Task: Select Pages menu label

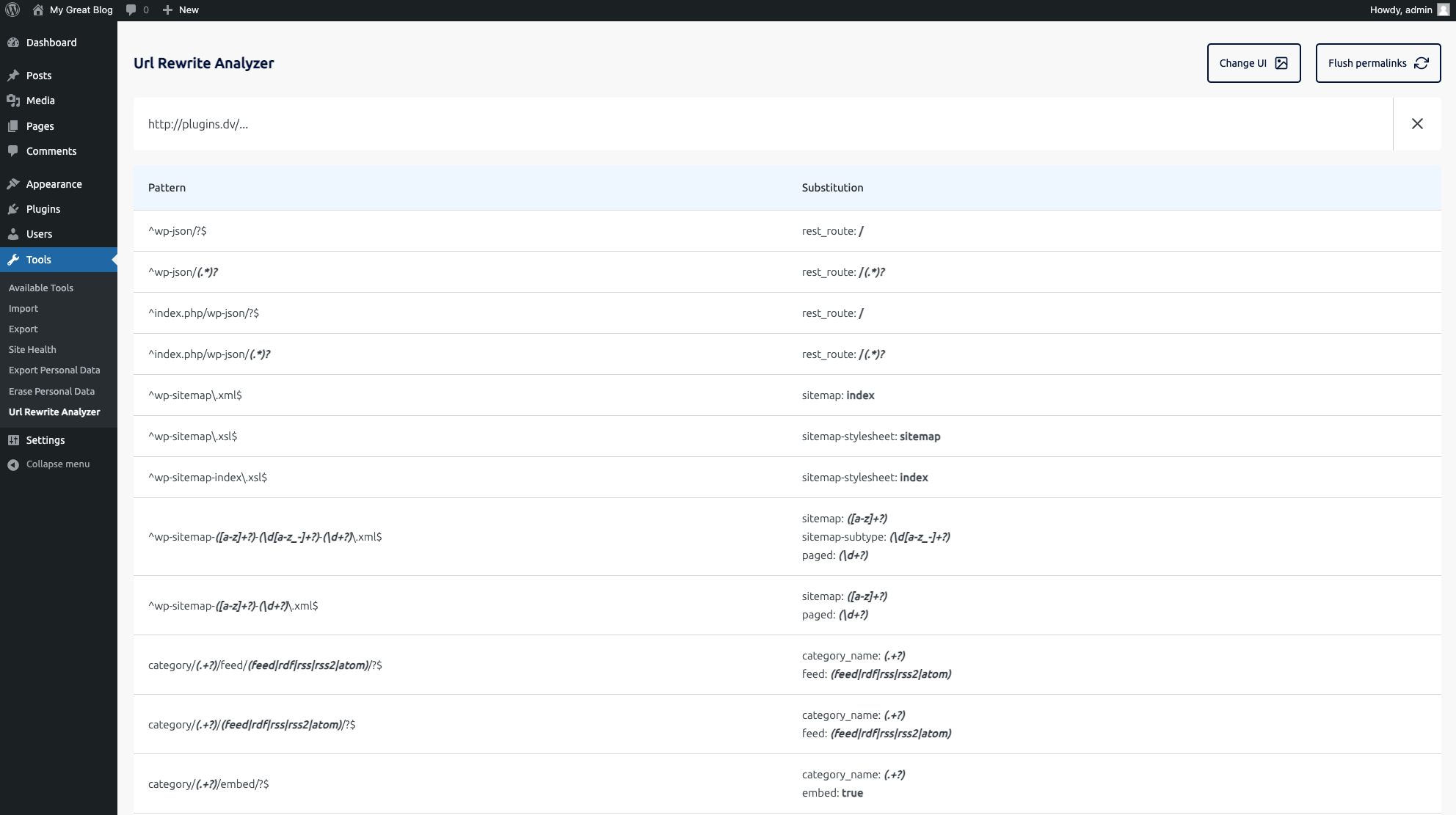Action: (x=40, y=126)
